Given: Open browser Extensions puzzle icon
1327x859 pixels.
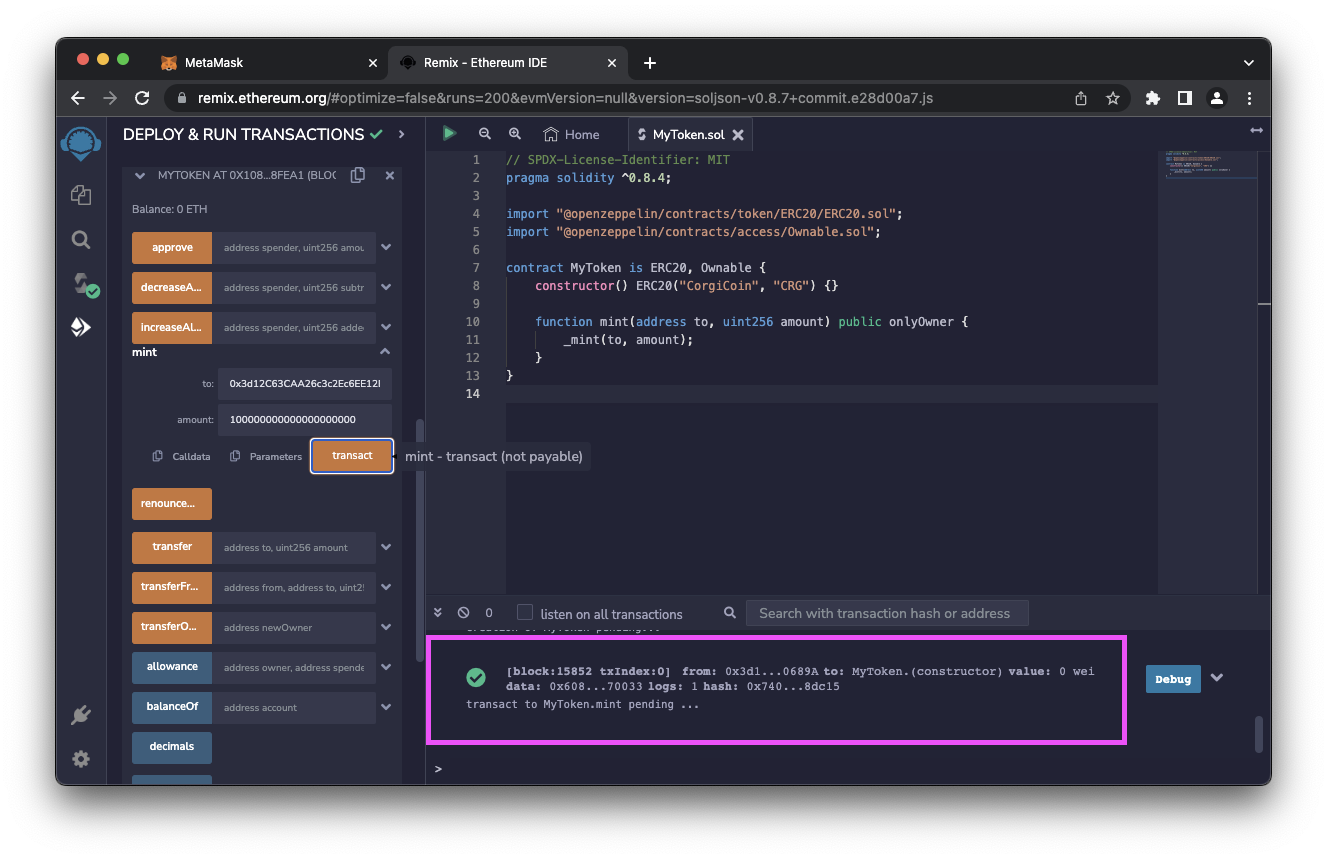Looking at the screenshot, I should 1153,98.
